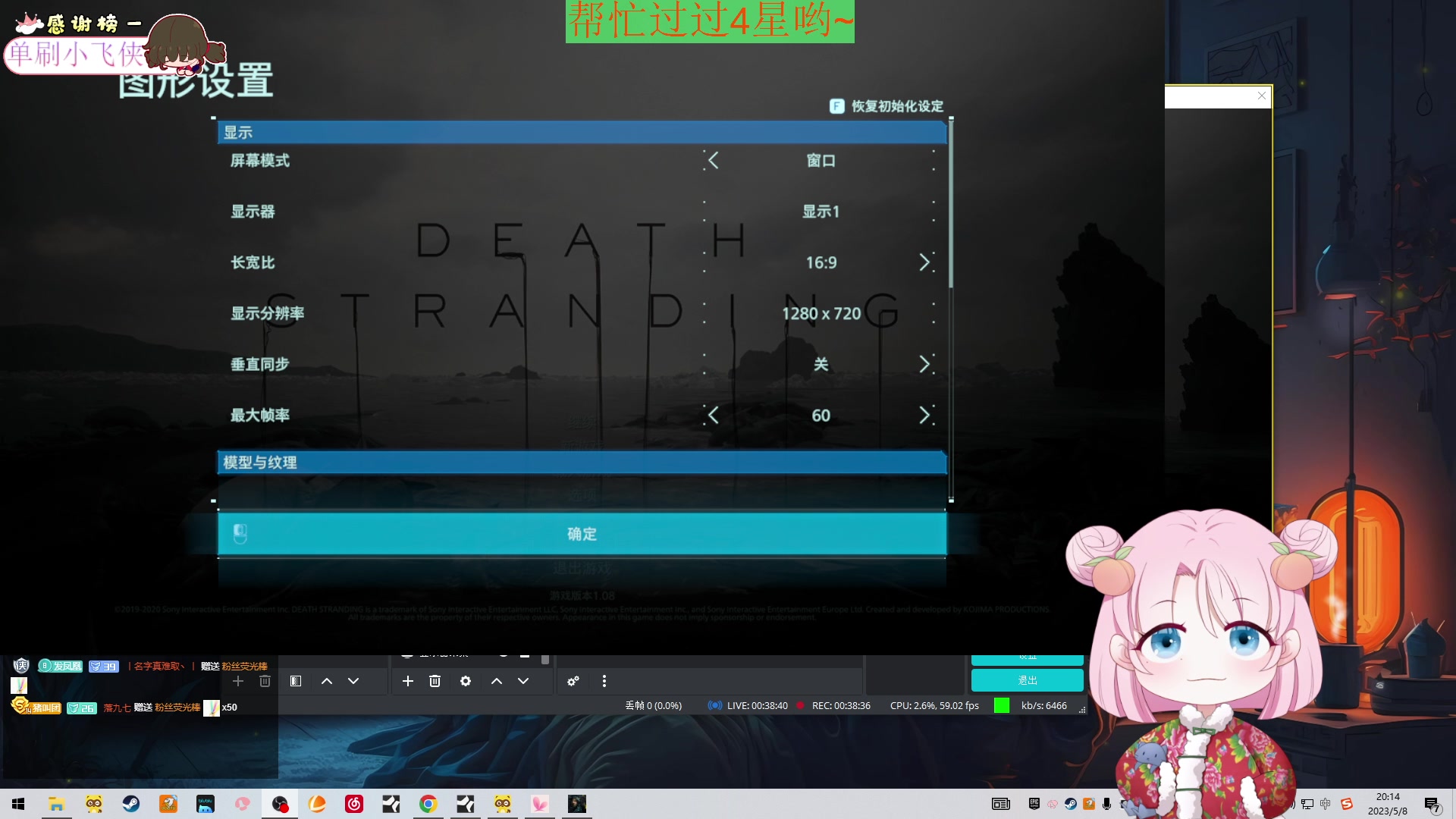Remove source with trash icon beside the gear
The width and height of the screenshot is (1456, 819).
click(x=435, y=681)
